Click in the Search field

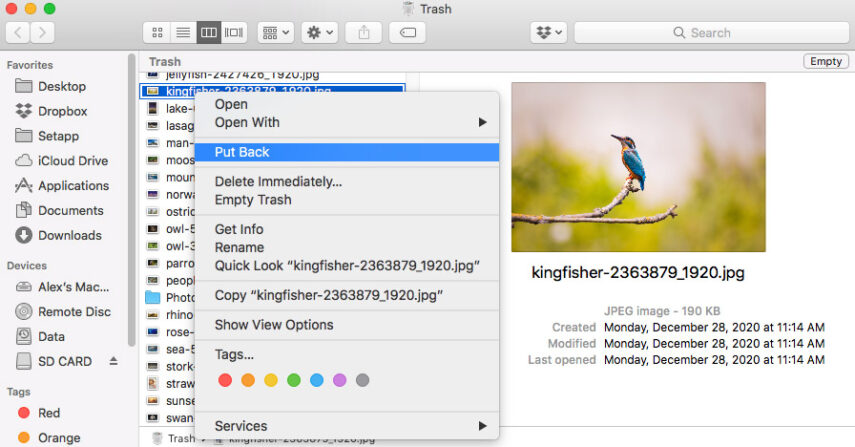(710, 33)
